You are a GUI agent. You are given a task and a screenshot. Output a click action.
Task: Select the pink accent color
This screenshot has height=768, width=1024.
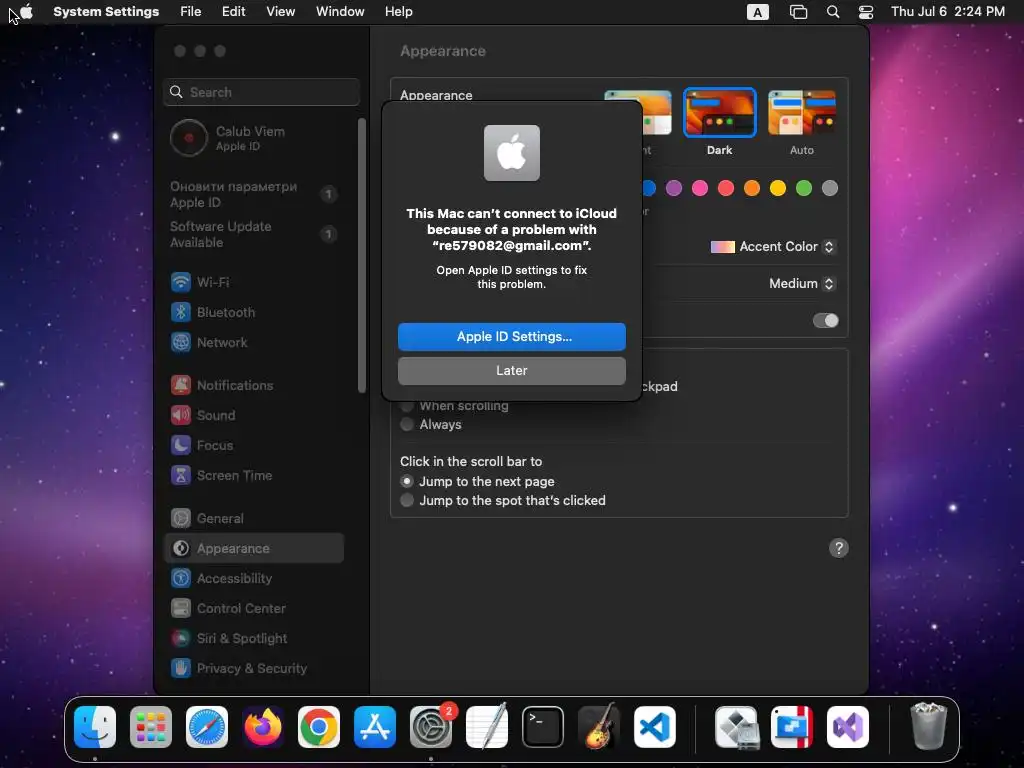tap(700, 188)
